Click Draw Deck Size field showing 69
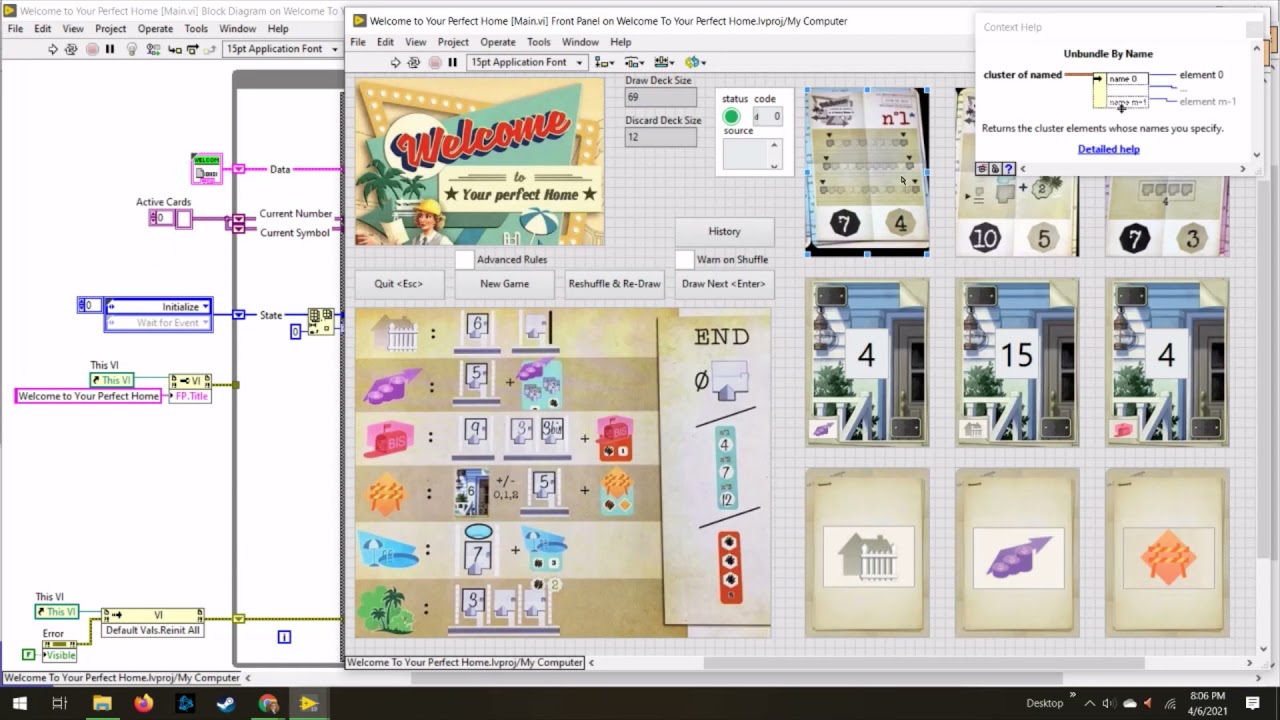 [661, 98]
